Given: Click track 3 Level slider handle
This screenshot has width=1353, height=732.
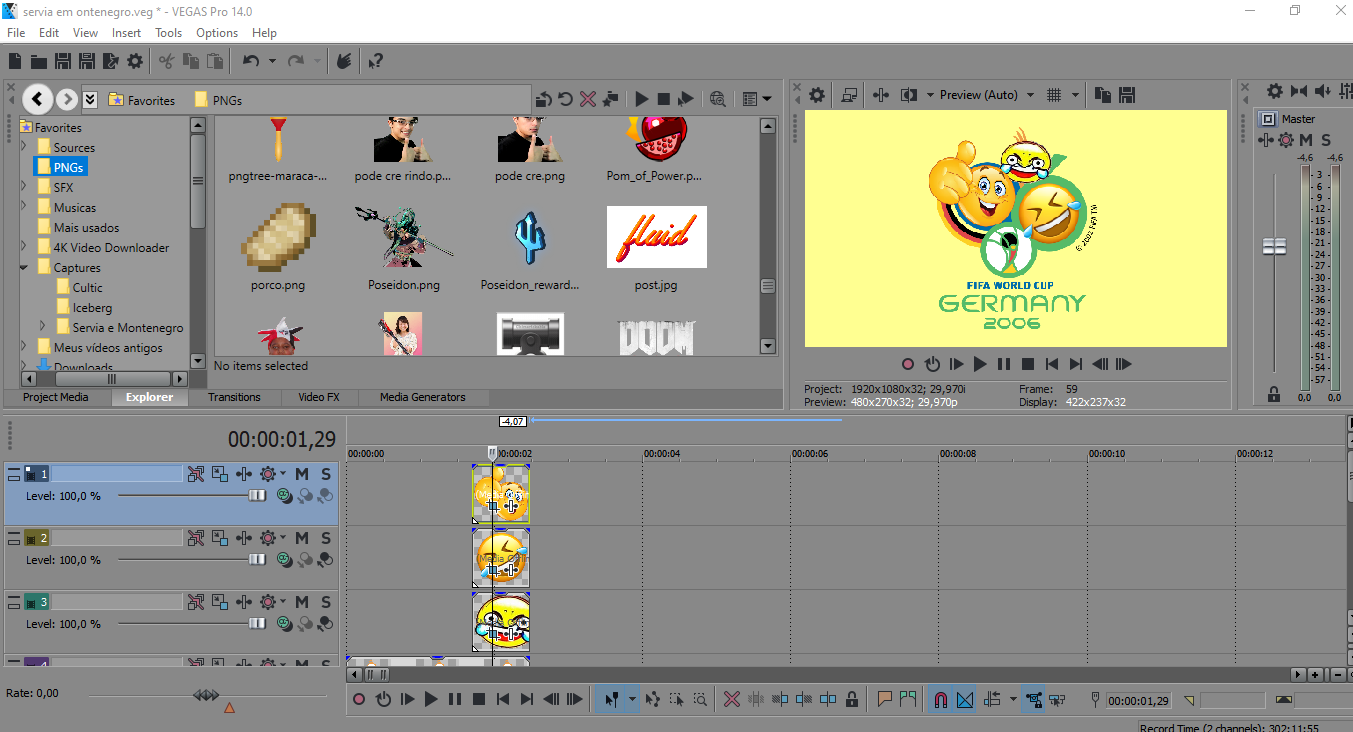Looking at the screenshot, I should point(257,624).
